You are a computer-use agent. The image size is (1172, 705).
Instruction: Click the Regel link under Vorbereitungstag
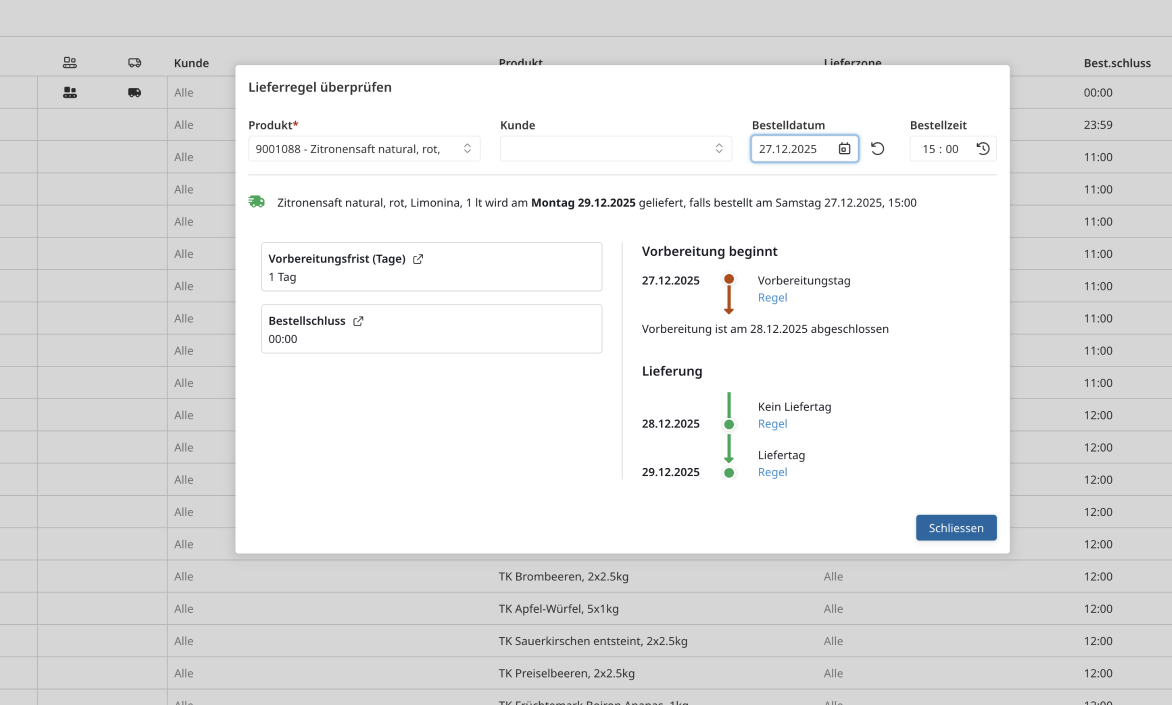(772, 297)
